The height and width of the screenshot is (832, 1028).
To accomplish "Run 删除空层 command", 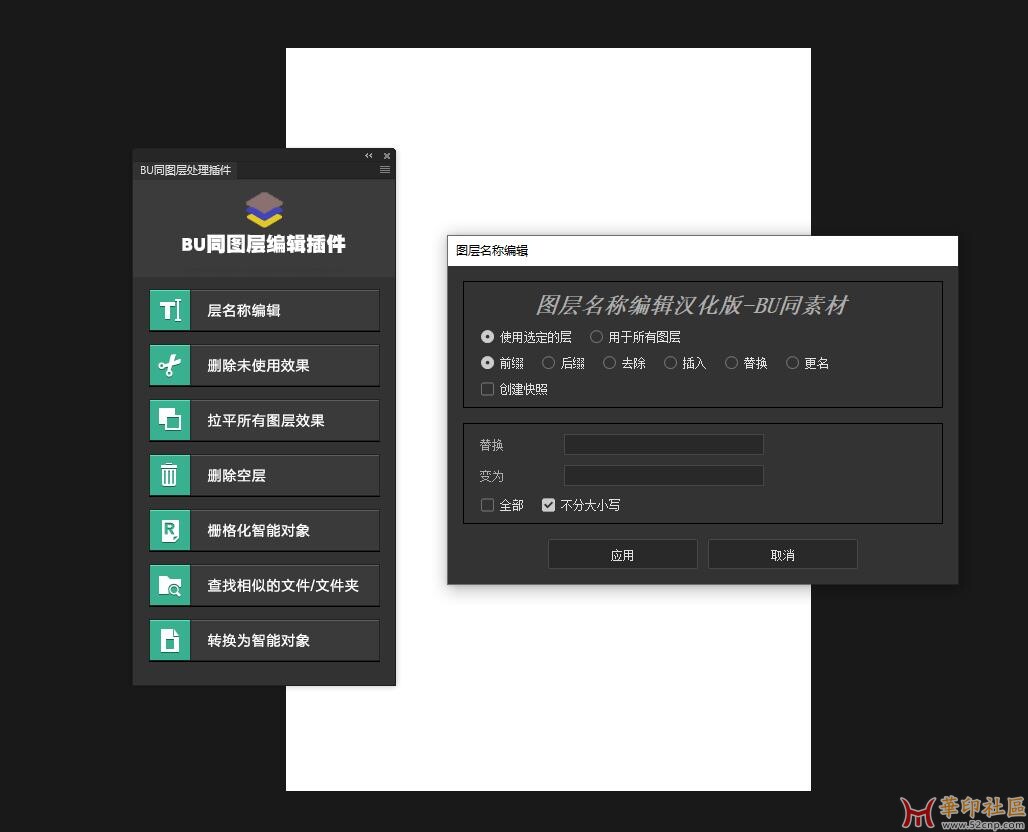I will [264, 475].
